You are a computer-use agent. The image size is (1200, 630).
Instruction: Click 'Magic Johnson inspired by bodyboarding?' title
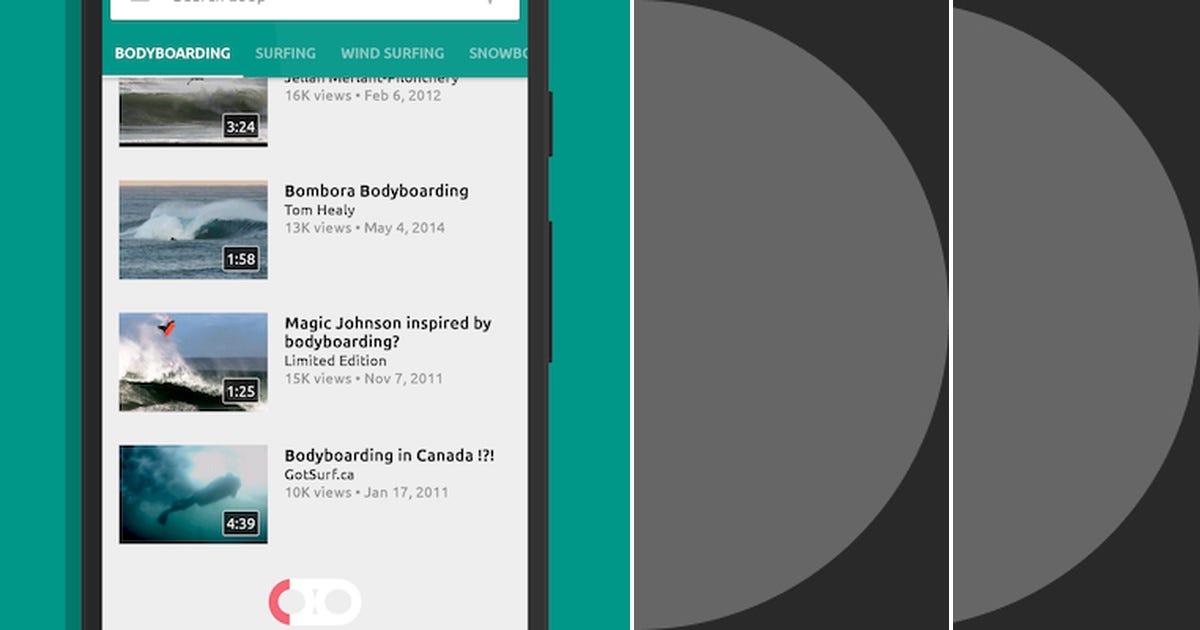[x=388, y=332]
